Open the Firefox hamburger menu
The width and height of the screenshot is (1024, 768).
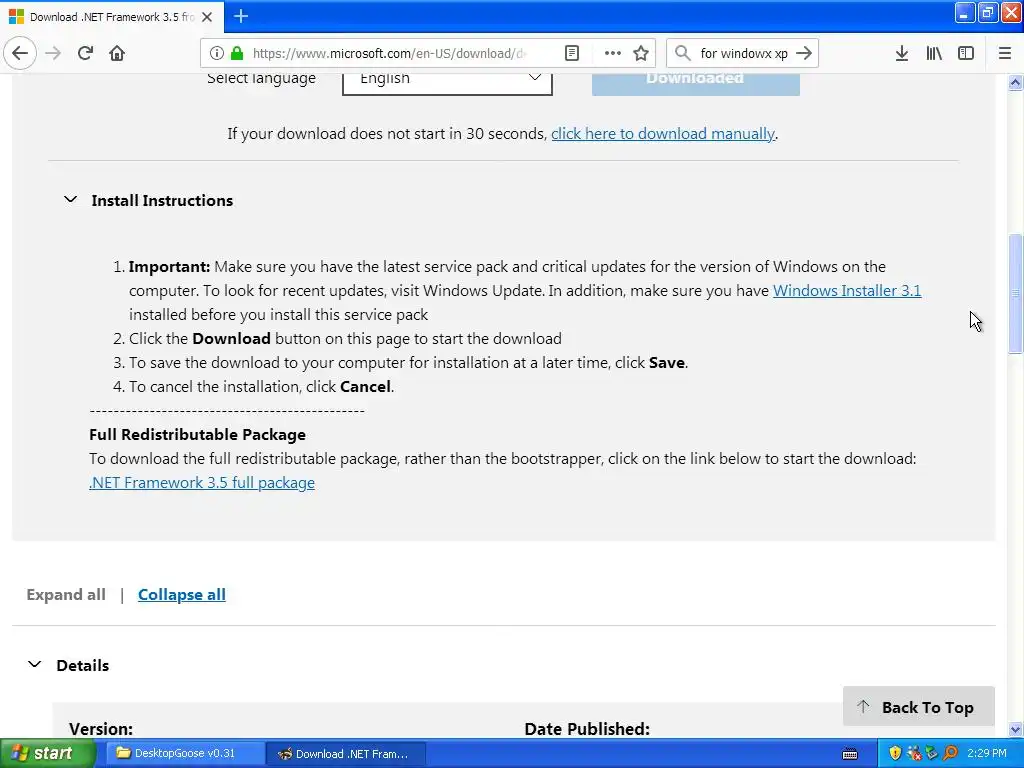[1005, 53]
